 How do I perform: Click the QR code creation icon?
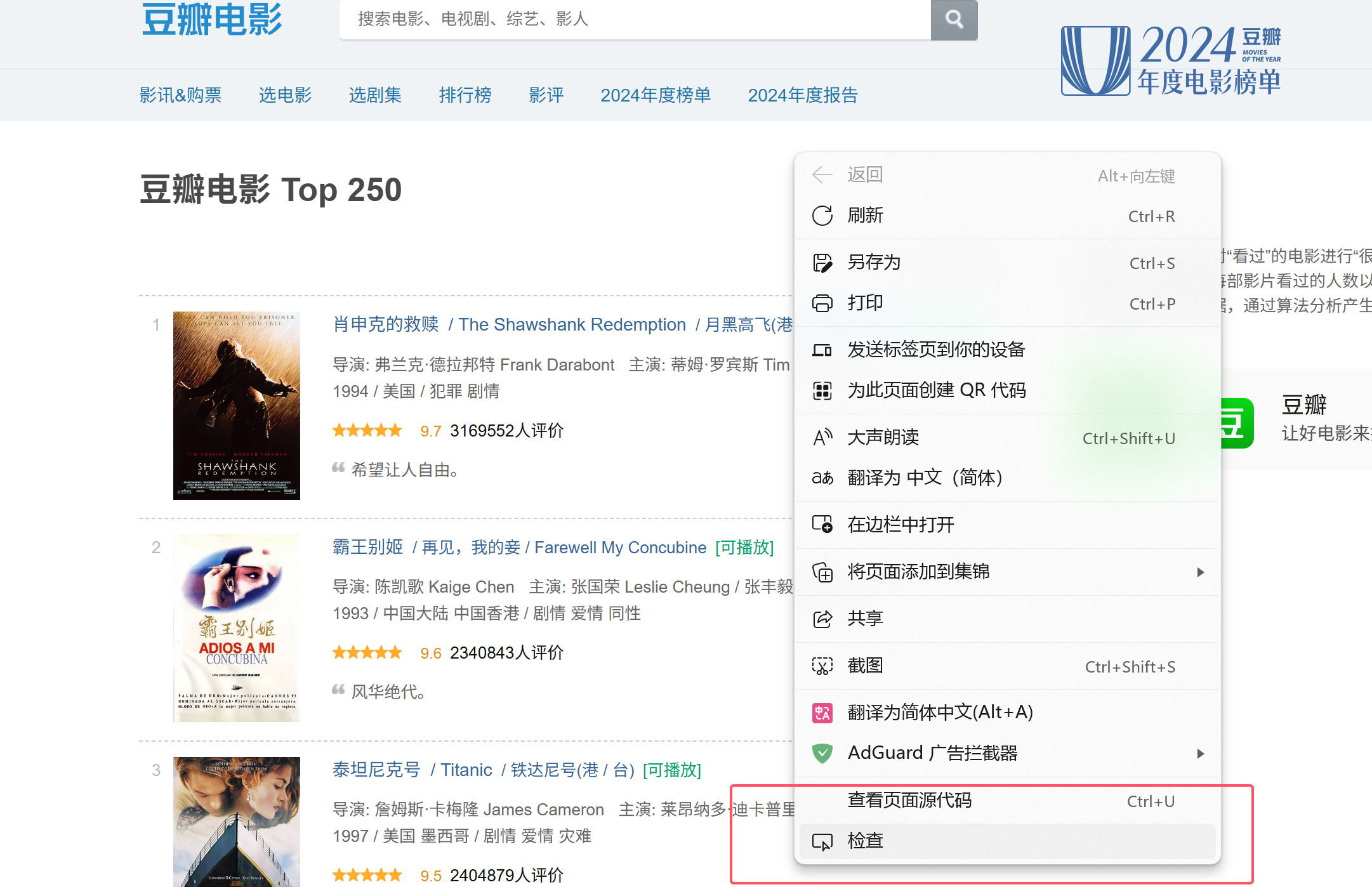822,391
